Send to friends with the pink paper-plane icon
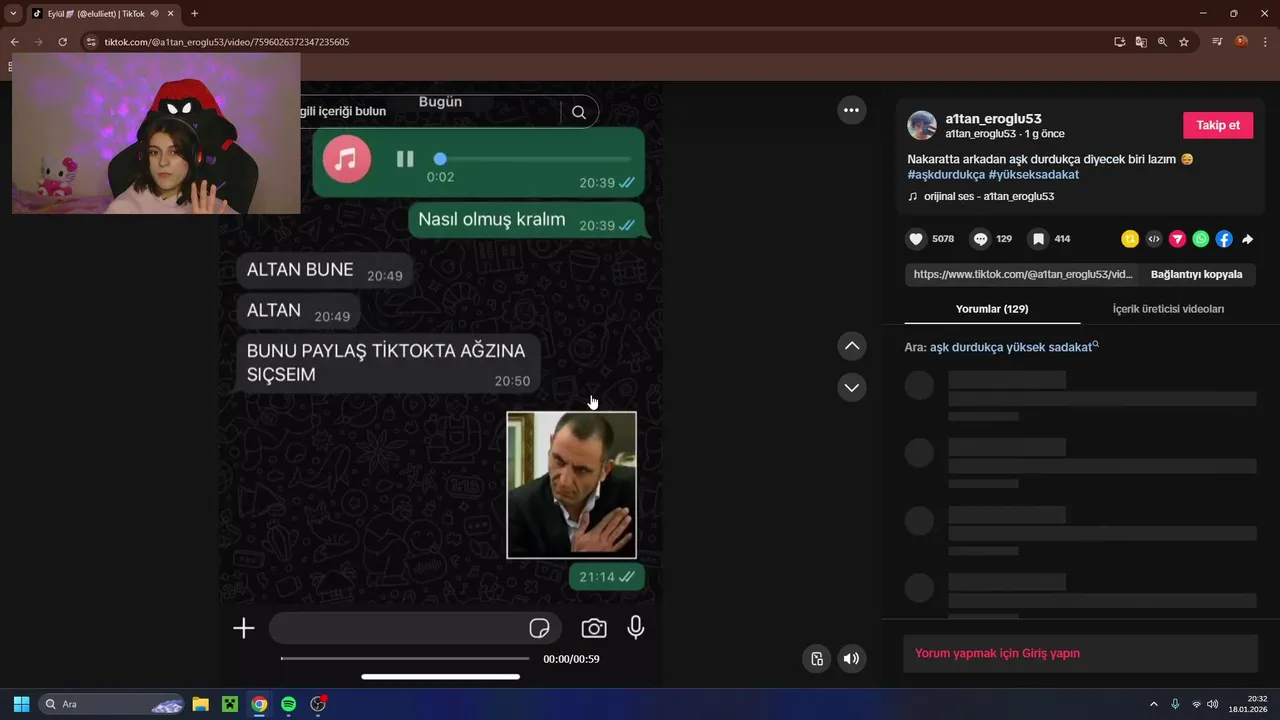The image size is (1280, 720). coord(1177,239)
